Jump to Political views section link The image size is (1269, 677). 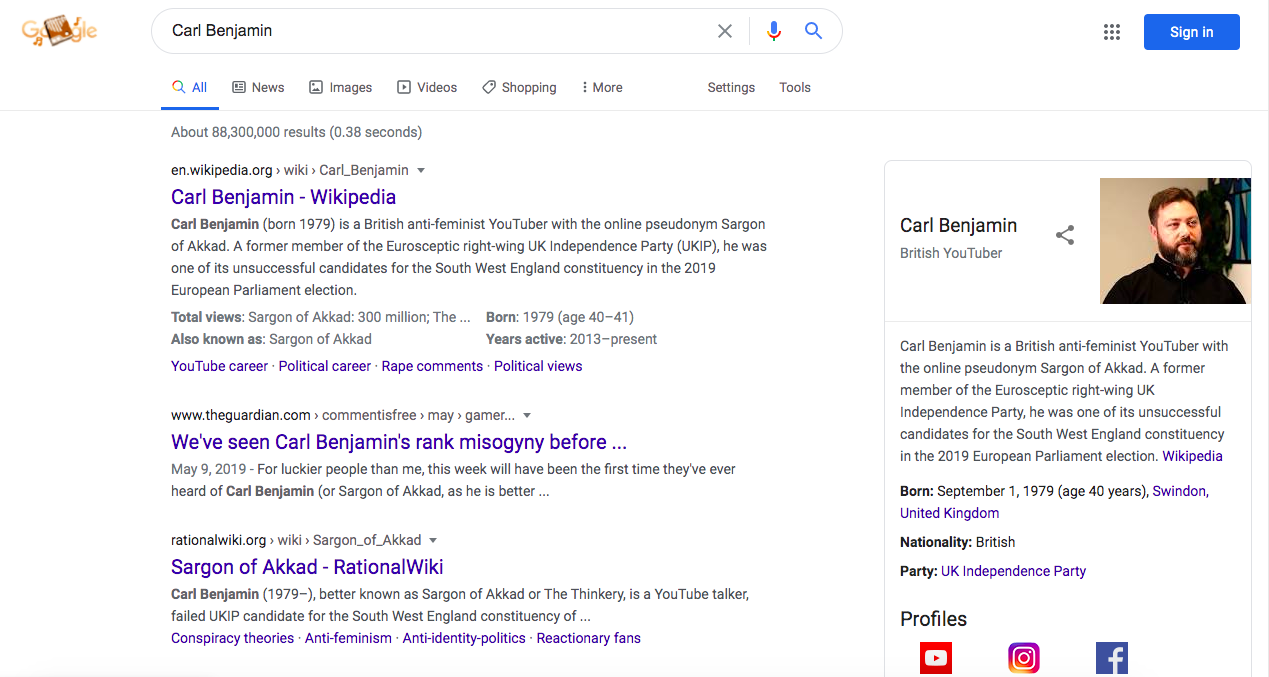(x=538, y=366)
